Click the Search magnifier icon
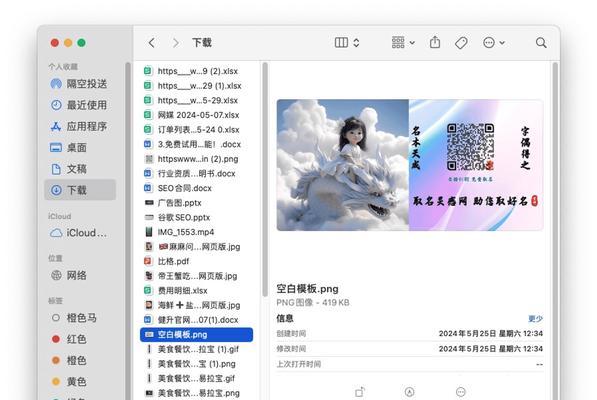Screen dimensions: 597x400 [541, 43]
